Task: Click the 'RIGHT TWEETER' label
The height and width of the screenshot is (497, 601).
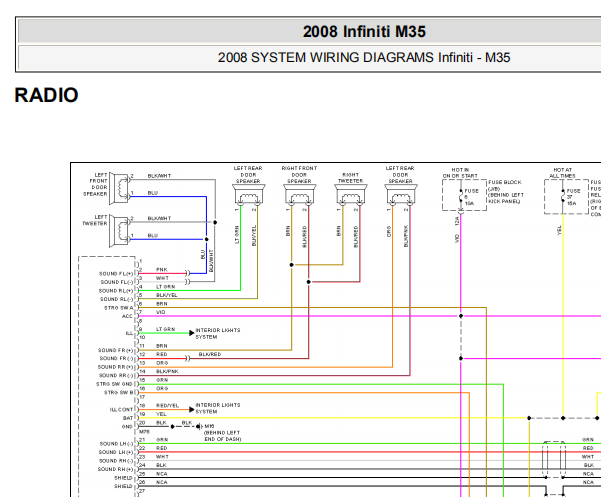Action: click(350, 177)
